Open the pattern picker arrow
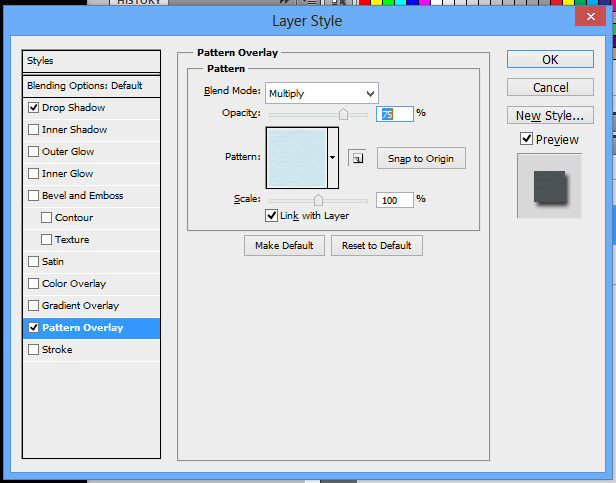The image size is (616, 483). point(332,158)
